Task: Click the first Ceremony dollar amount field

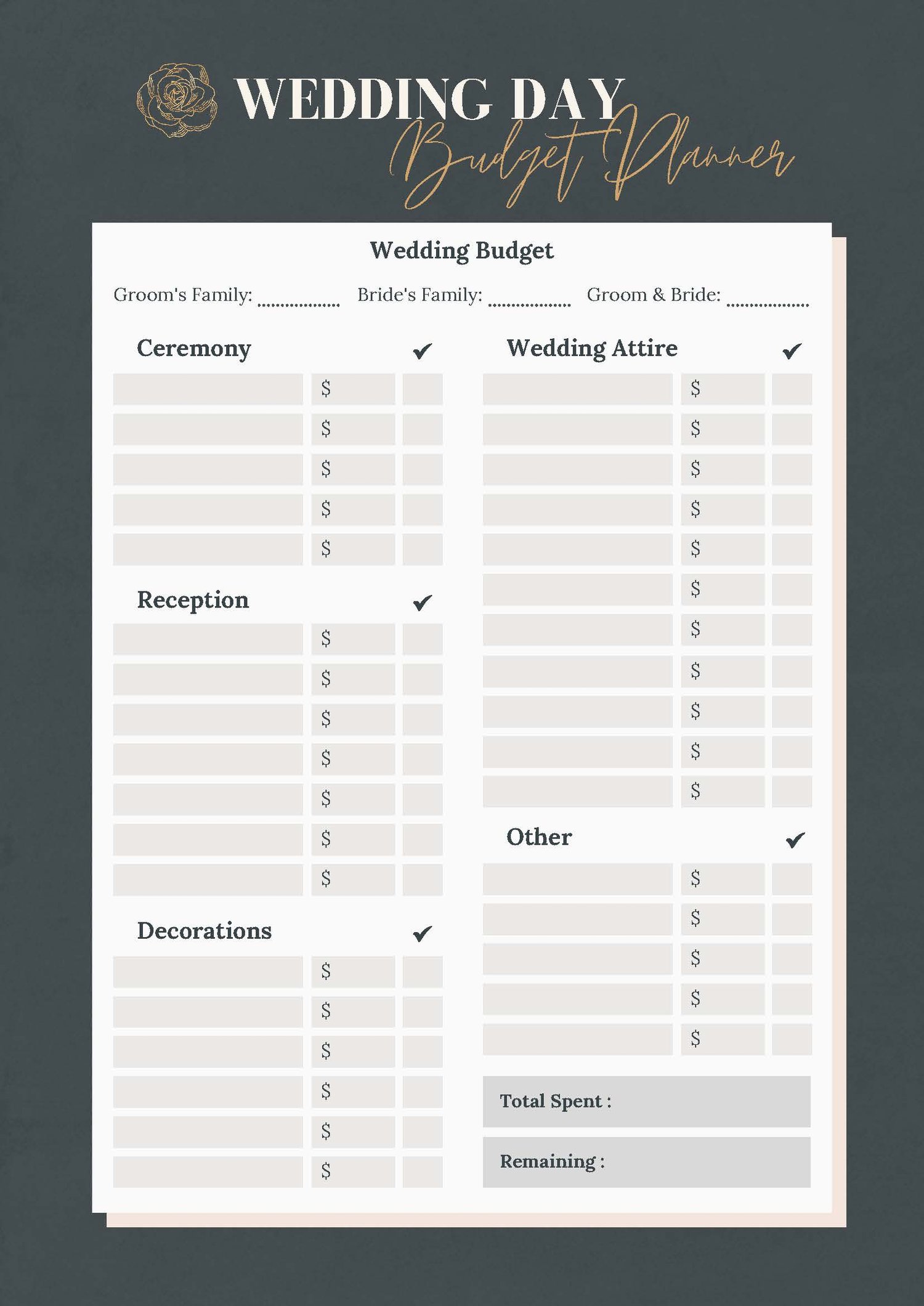Action: [353, 389]
